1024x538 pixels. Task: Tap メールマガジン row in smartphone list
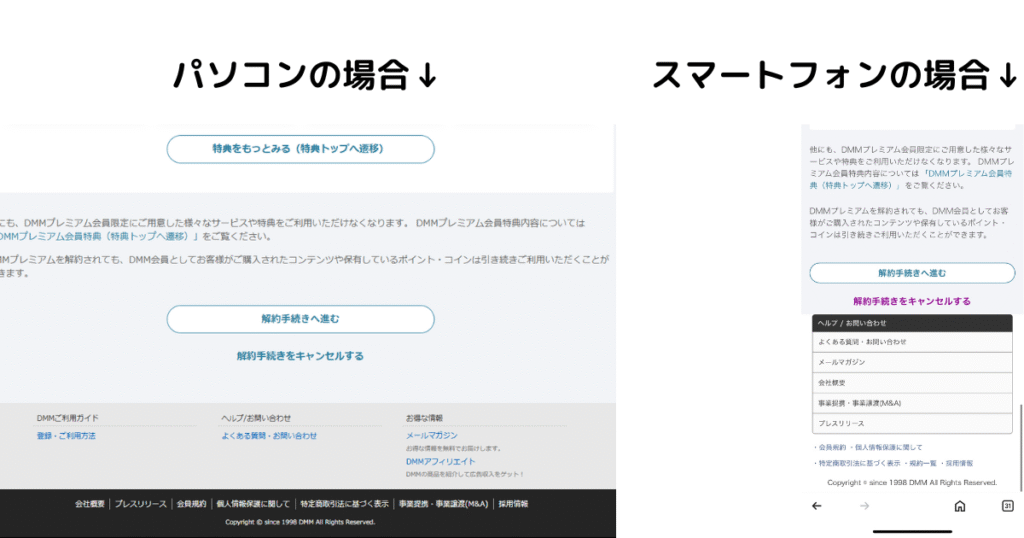click(x=912, y=362)
